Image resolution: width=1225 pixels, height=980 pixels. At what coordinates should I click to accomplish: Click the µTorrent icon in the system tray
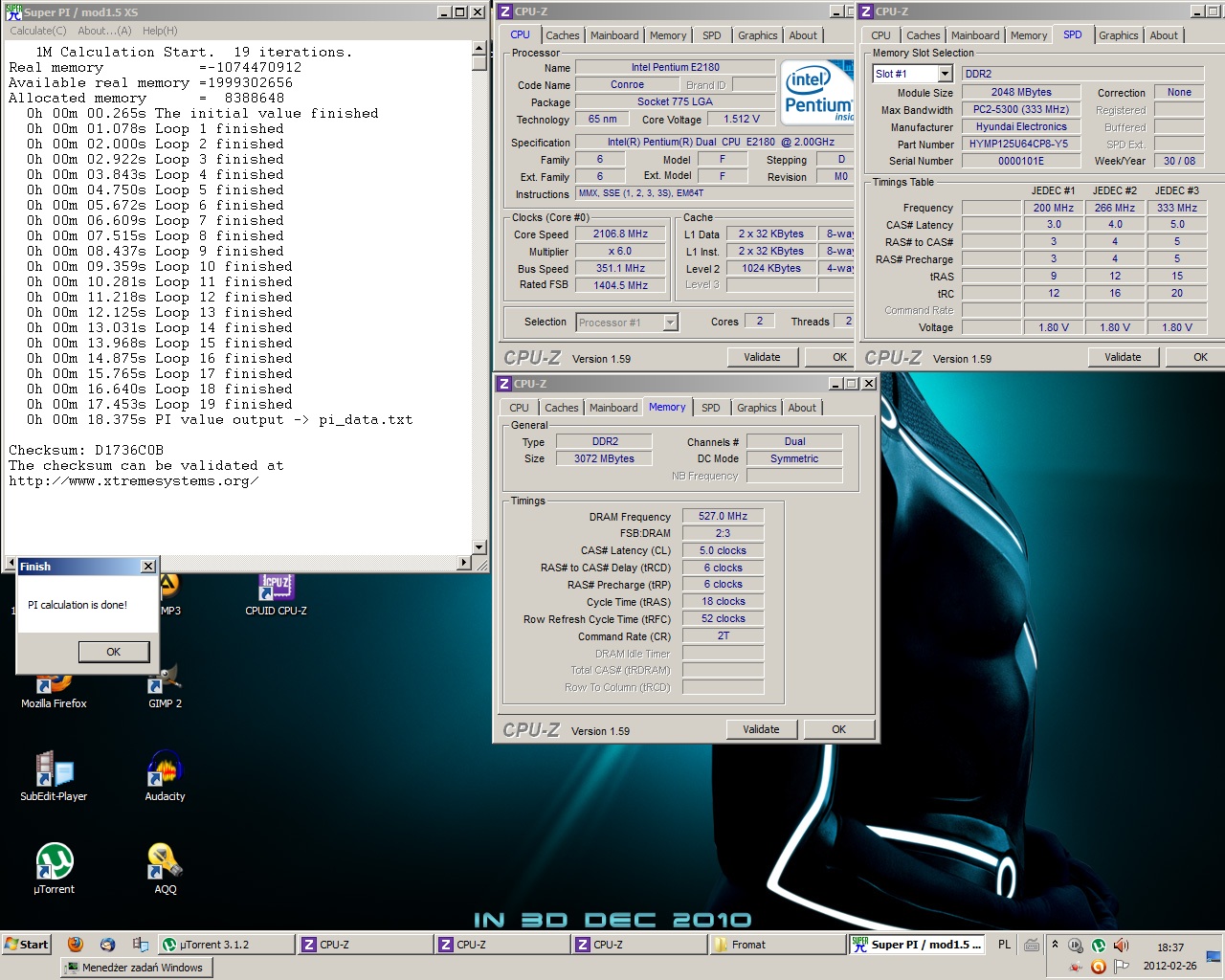click(x=1098, y=945)
